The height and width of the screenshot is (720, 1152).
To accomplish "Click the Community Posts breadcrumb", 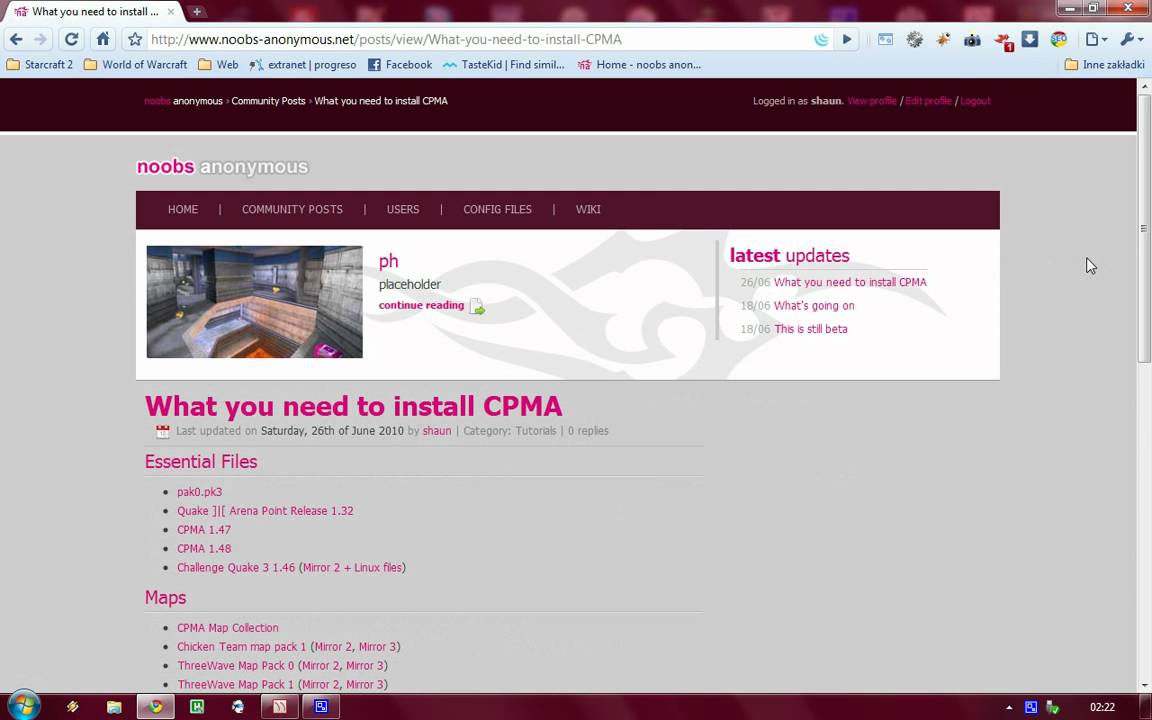I will point(268,101).
